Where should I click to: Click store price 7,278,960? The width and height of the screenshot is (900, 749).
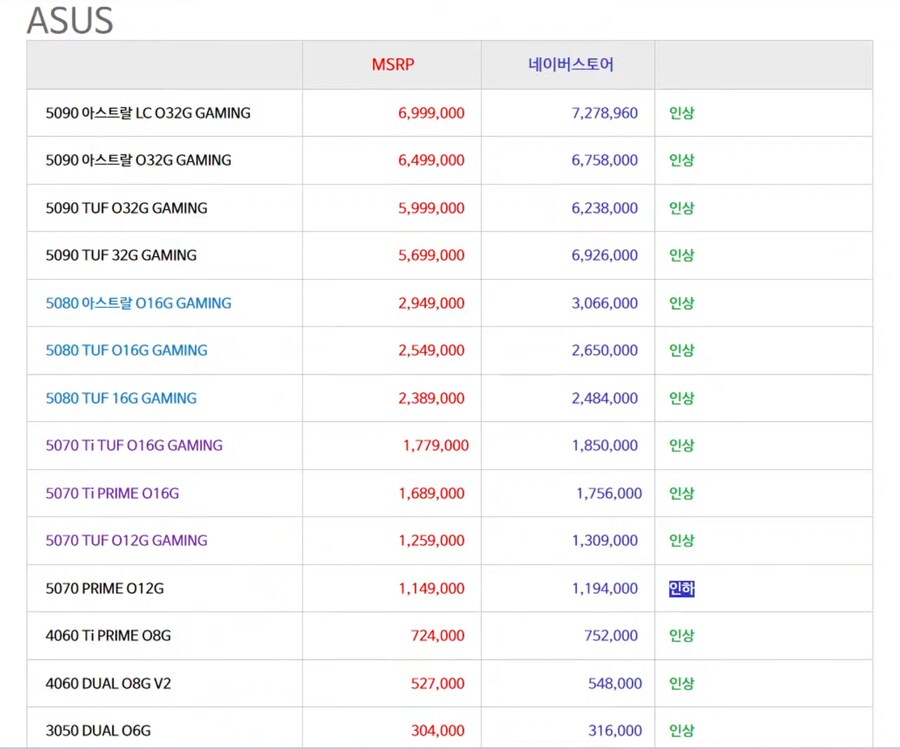[604, 113]
